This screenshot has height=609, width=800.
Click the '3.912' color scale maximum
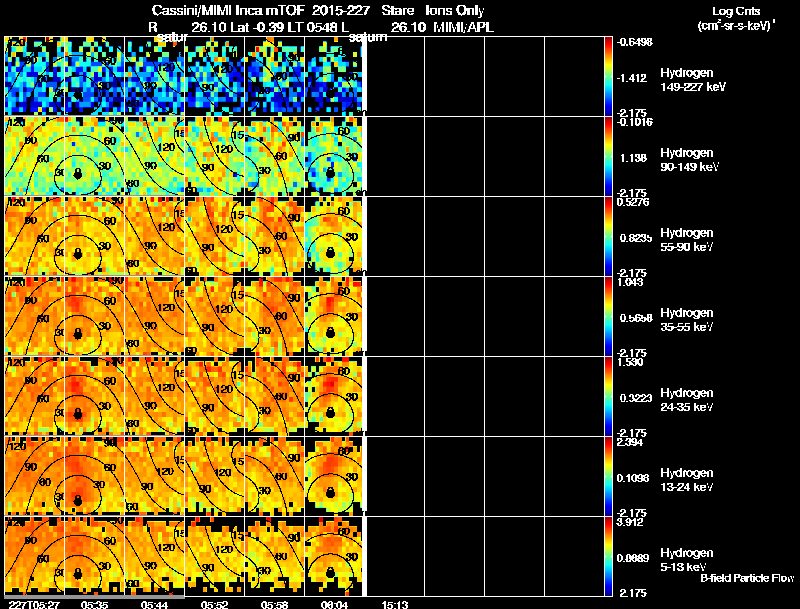click(630, 522)
